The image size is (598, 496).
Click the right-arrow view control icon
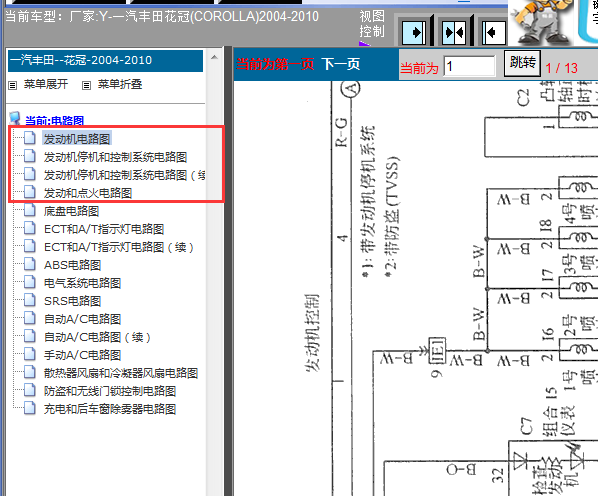click(414, 32)
